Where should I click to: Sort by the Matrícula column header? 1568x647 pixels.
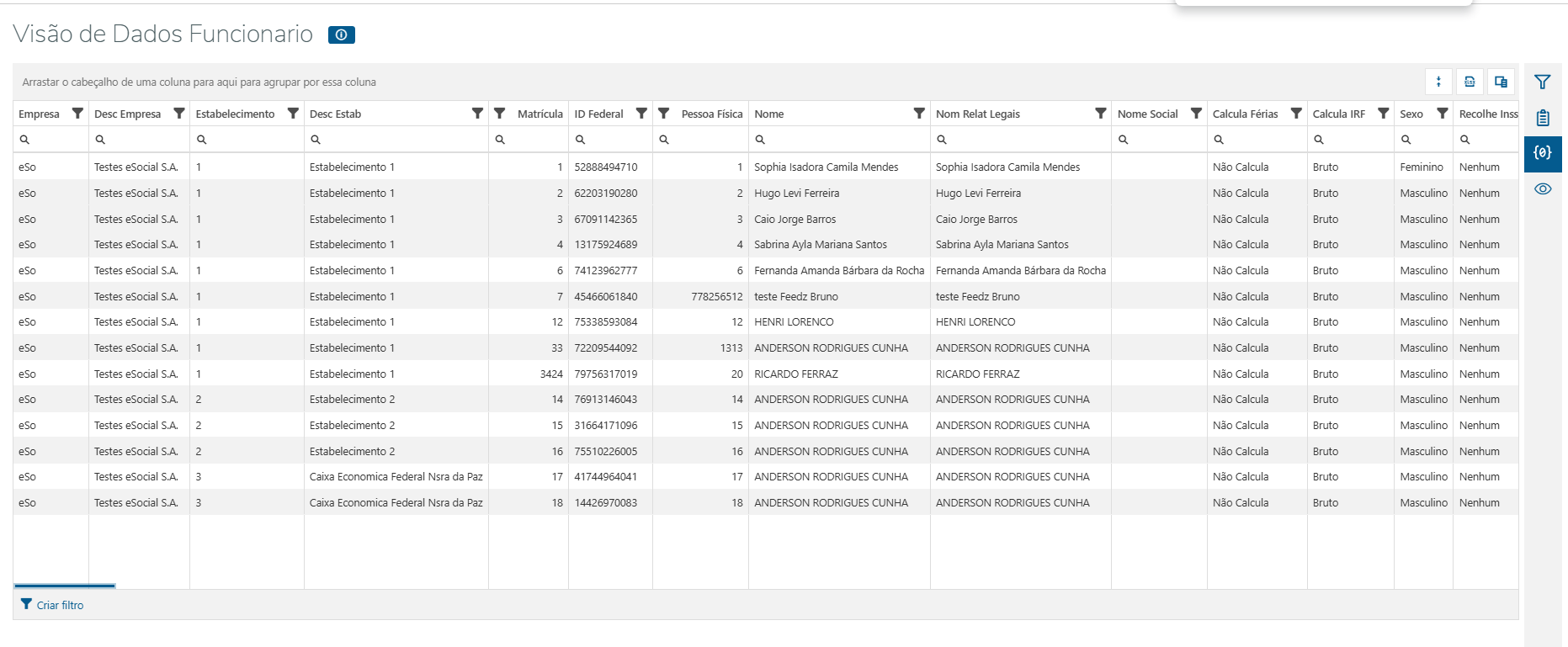pyautogui.click(x=539, y=114)
